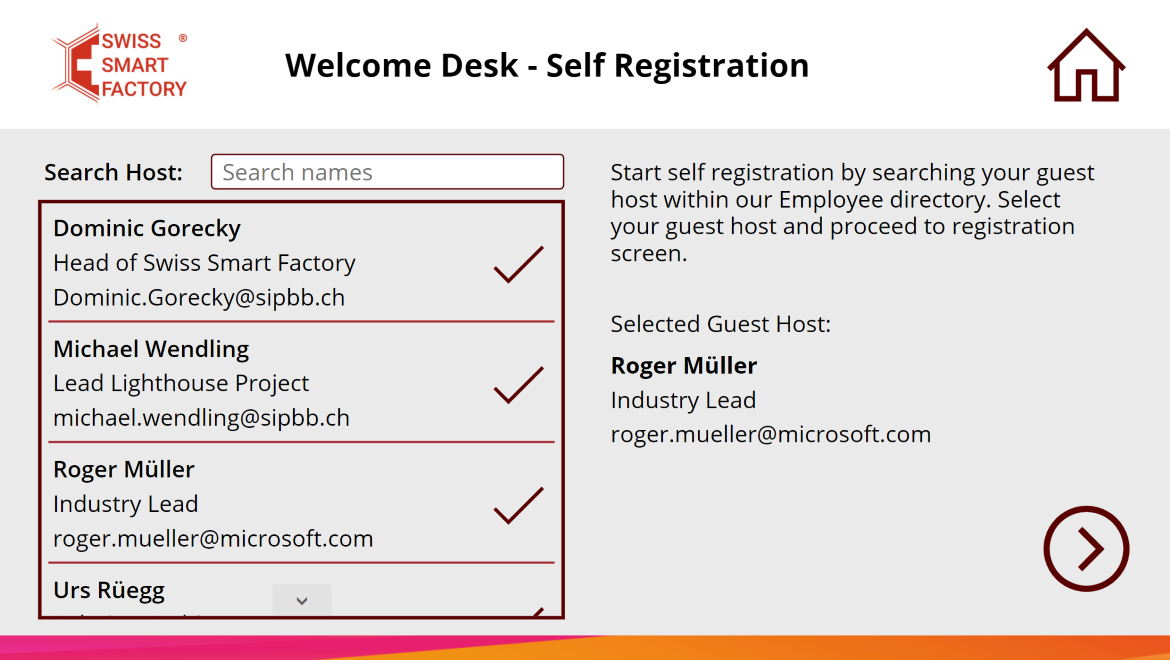The height and width of the screenshot is (660, 1170).
Task: Click selected host email on right panel
Action: (771, 434)
